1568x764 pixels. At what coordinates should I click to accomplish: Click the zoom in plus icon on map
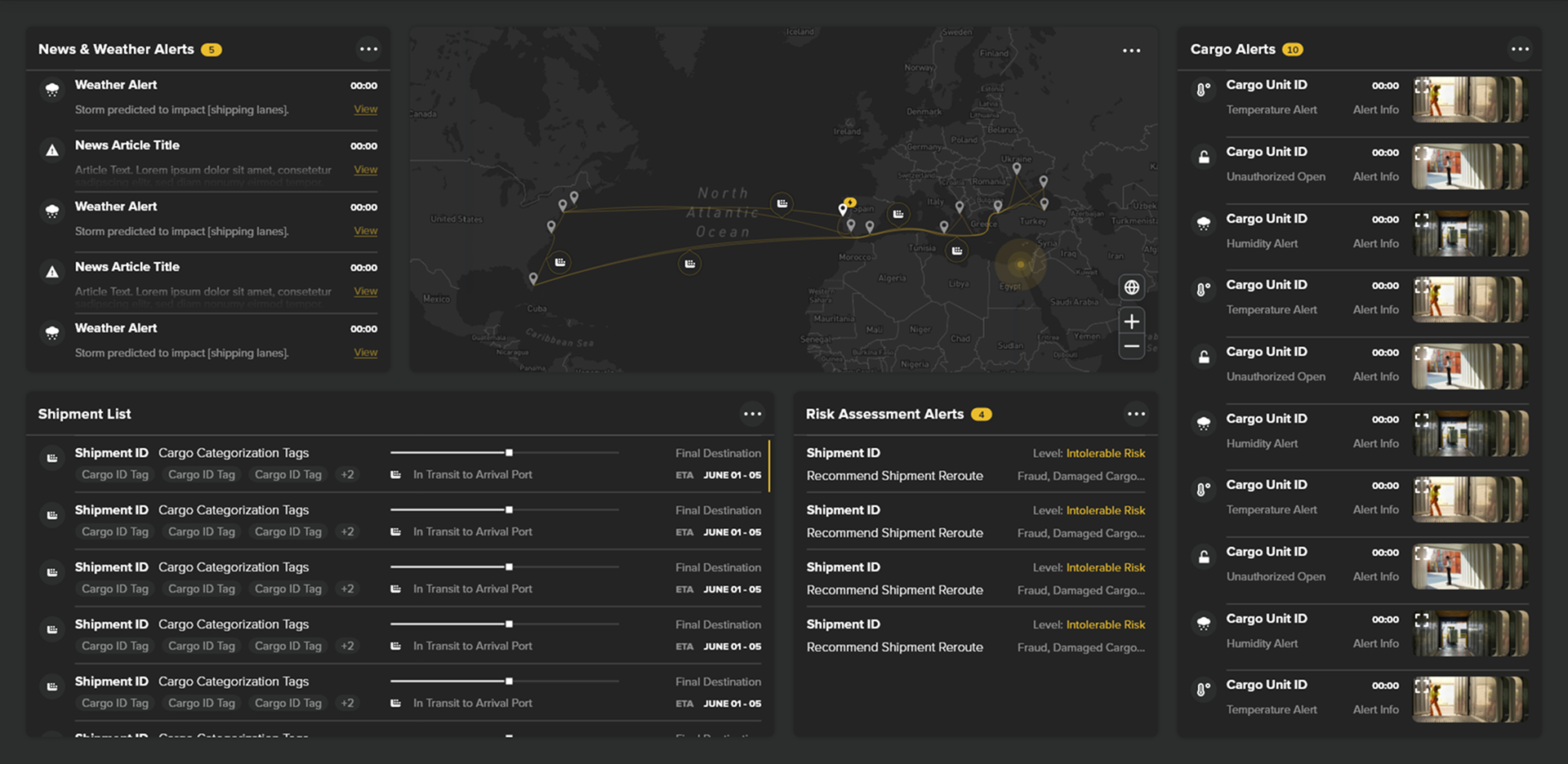pos(1132,321)
